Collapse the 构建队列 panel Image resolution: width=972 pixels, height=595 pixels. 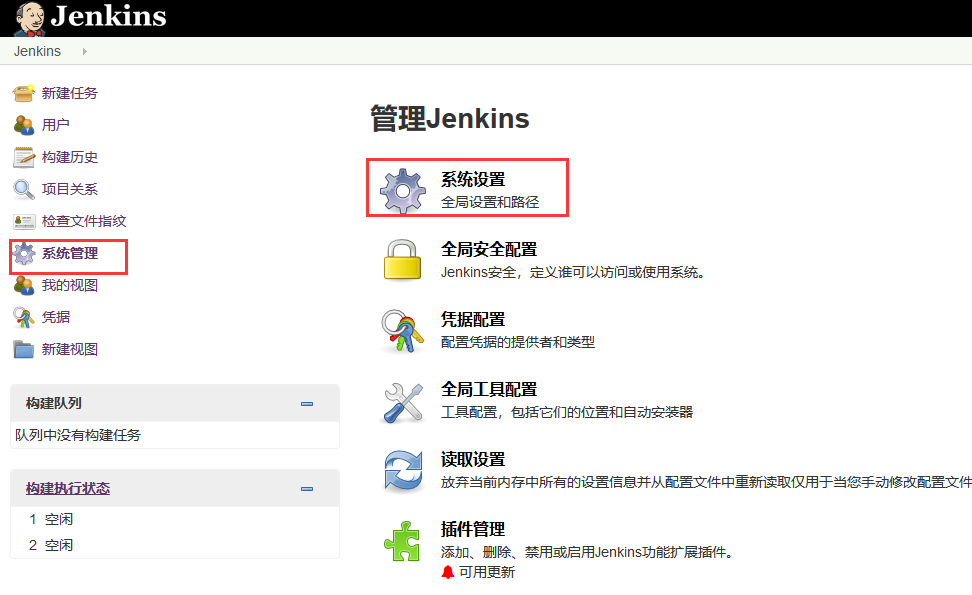click(307, 404)
